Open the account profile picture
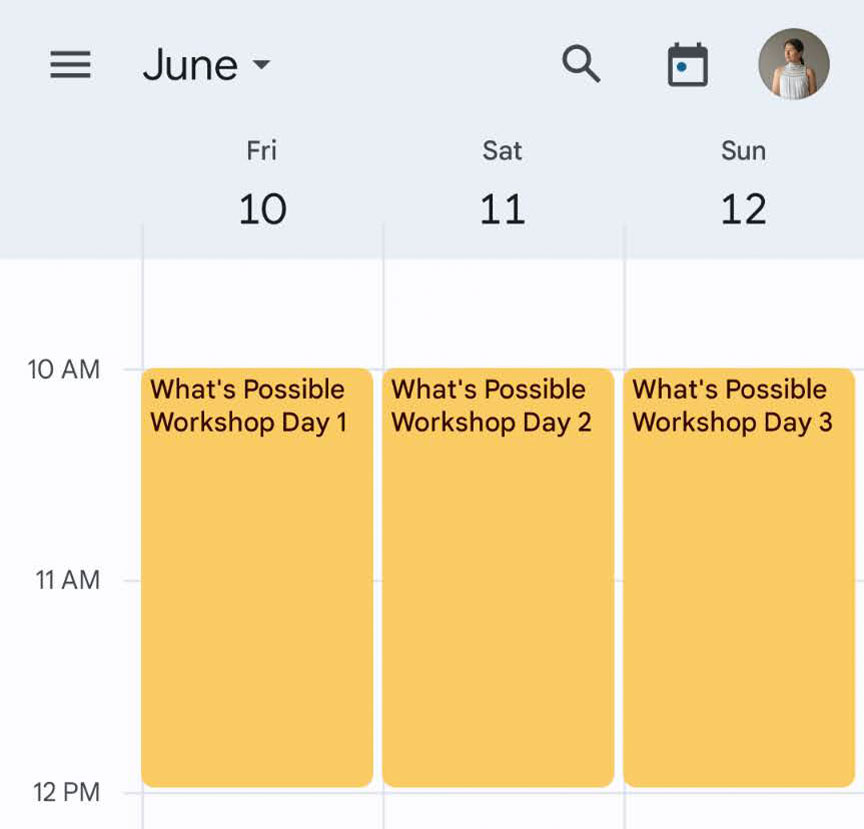 tap(794, 64)
